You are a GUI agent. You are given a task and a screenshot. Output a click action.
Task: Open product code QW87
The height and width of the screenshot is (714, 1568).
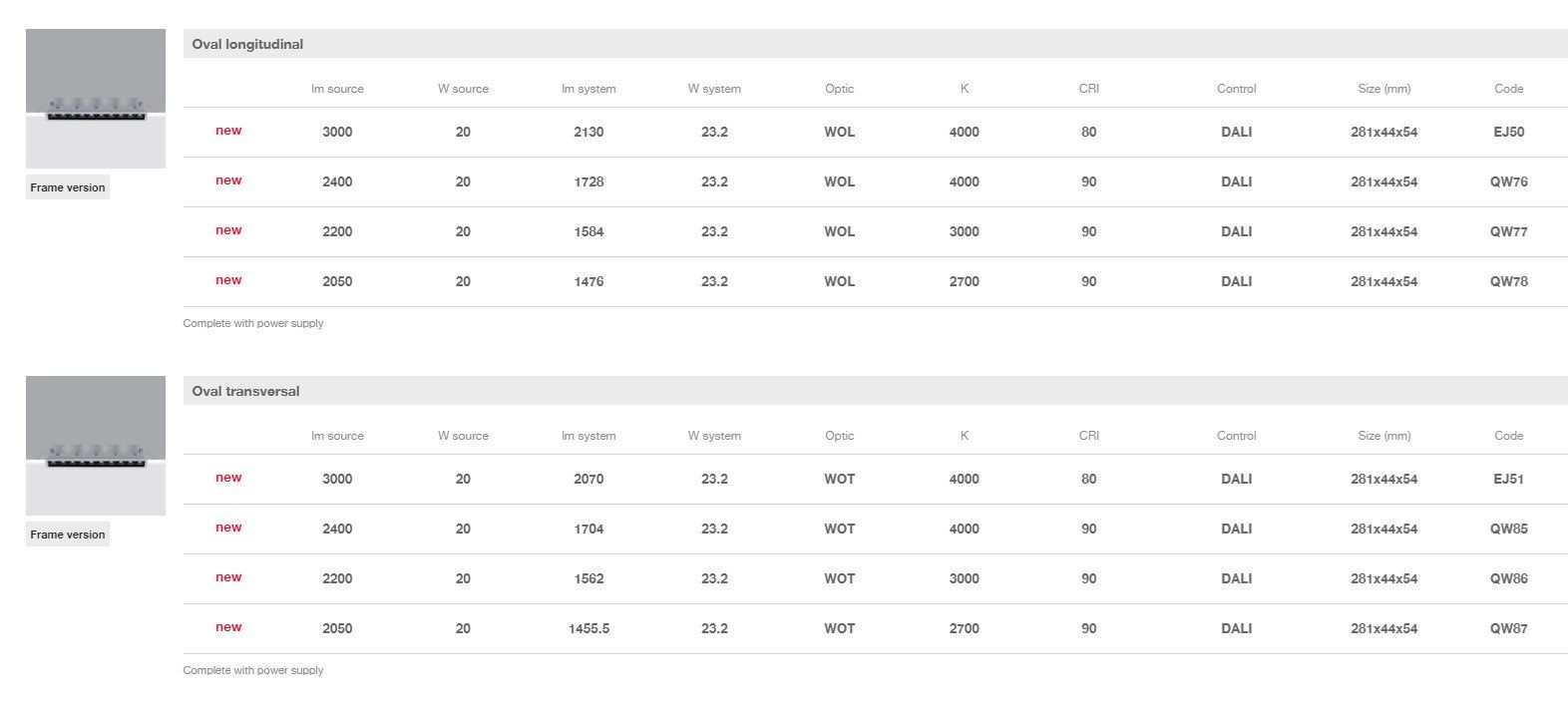(x=1508, y=628)
